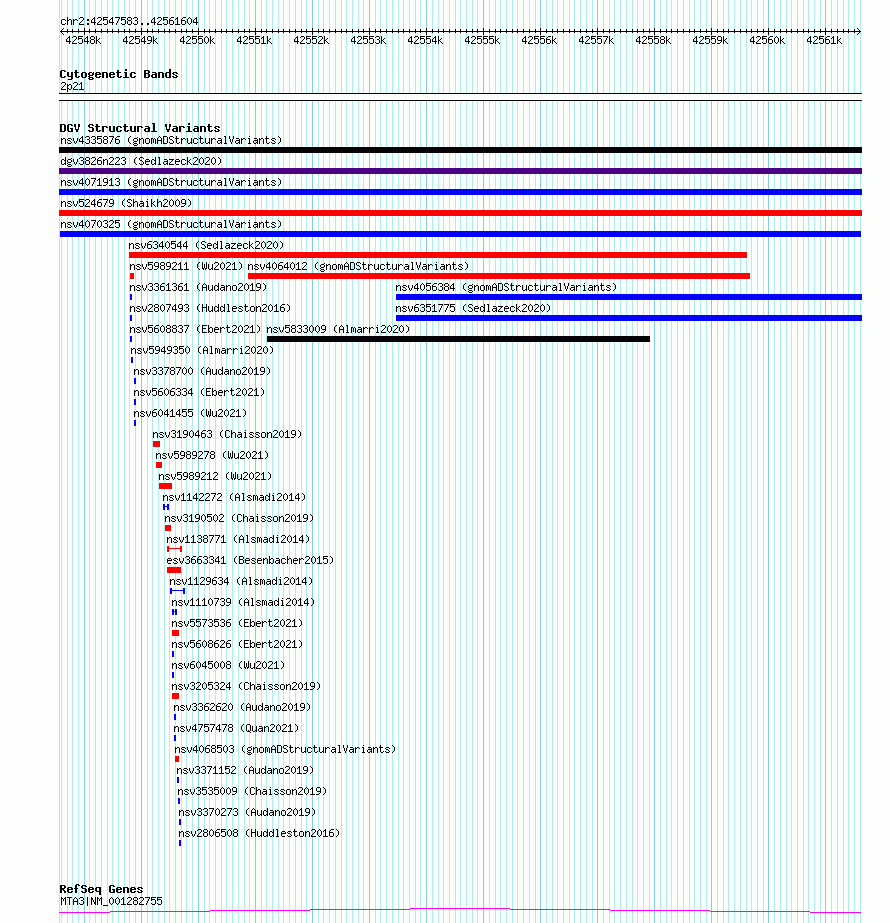The height and width of the screenshot is (923, 890).
Task: Select the red block under nsv5989212
Action: tap(165, 486)
